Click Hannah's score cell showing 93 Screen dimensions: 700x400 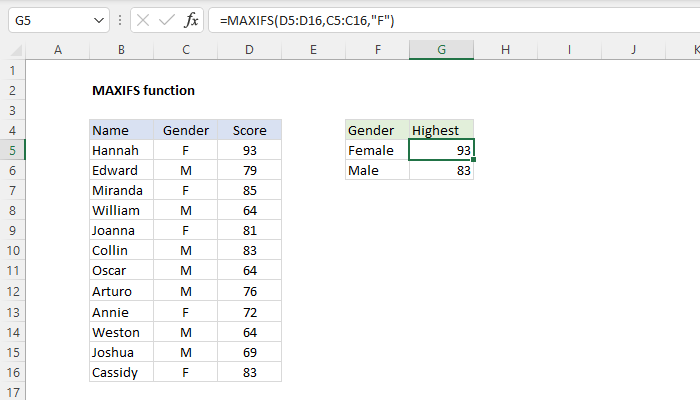(x=250, y=150)
